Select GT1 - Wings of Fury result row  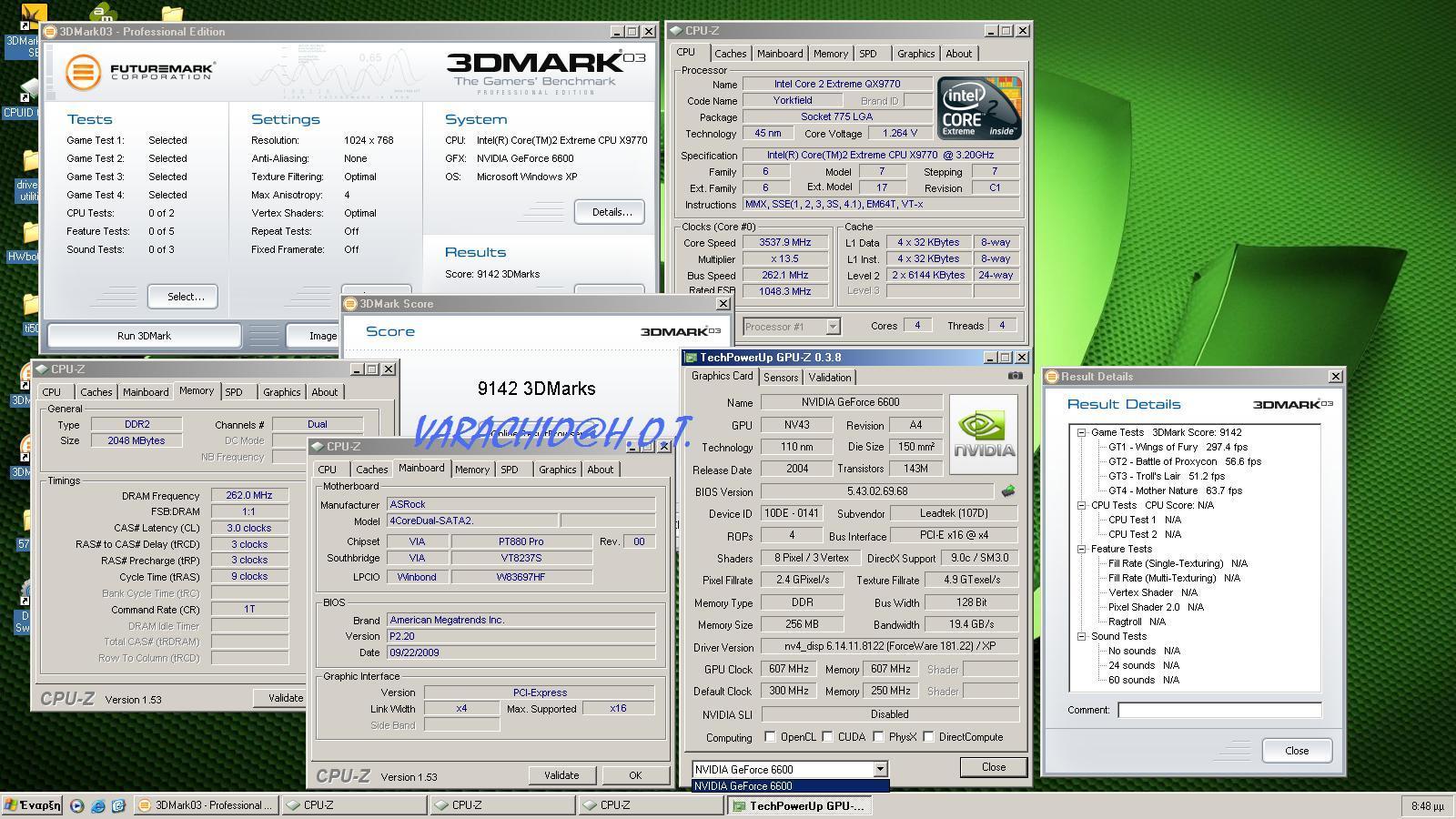[x=1178, y=448]
